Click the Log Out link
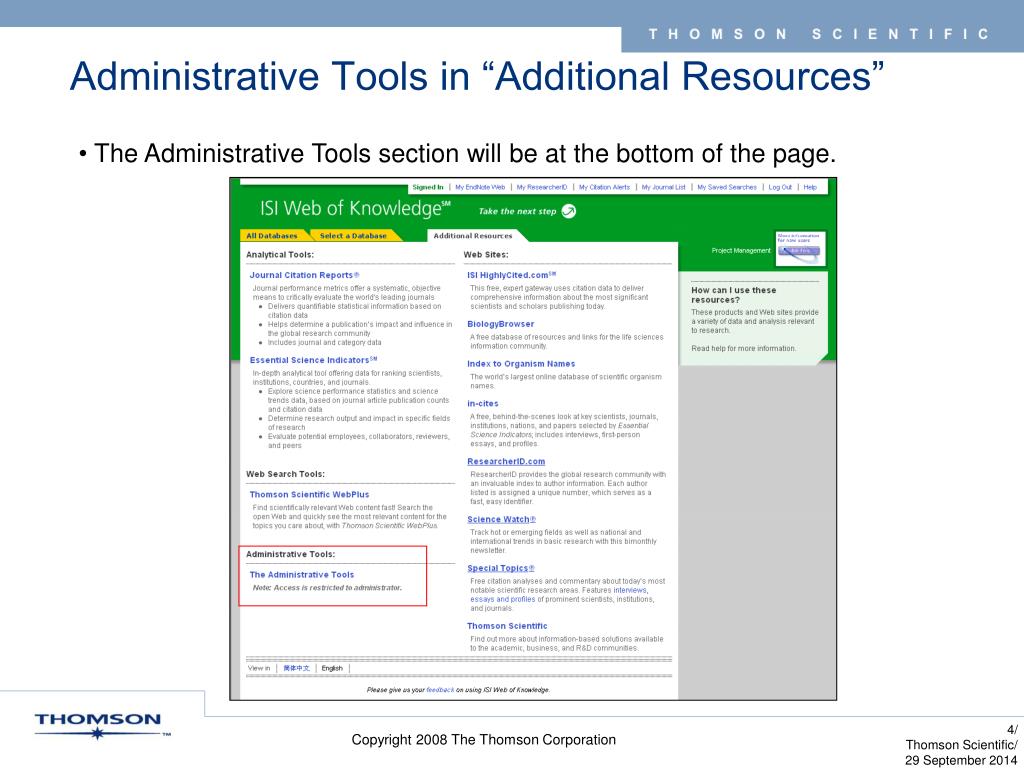 780,187
